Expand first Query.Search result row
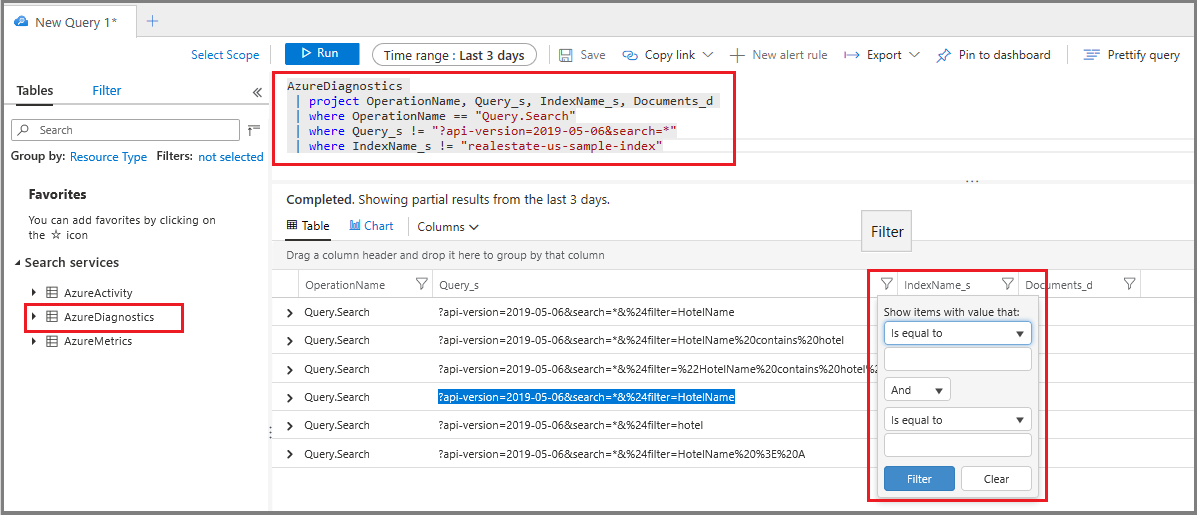The image size is (1197, 515). [x=289, y=313]
